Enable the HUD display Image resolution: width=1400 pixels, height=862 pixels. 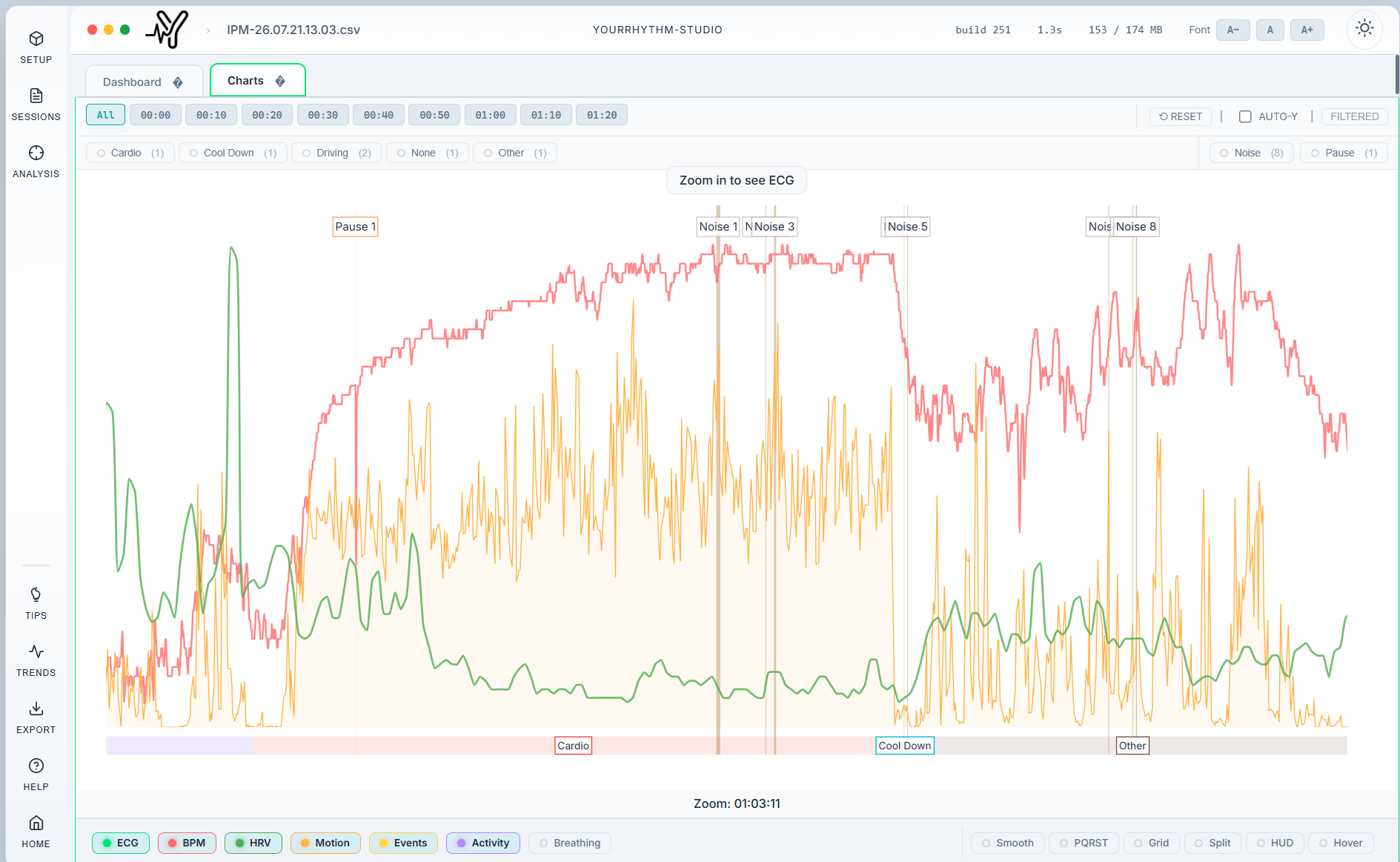1275,843
